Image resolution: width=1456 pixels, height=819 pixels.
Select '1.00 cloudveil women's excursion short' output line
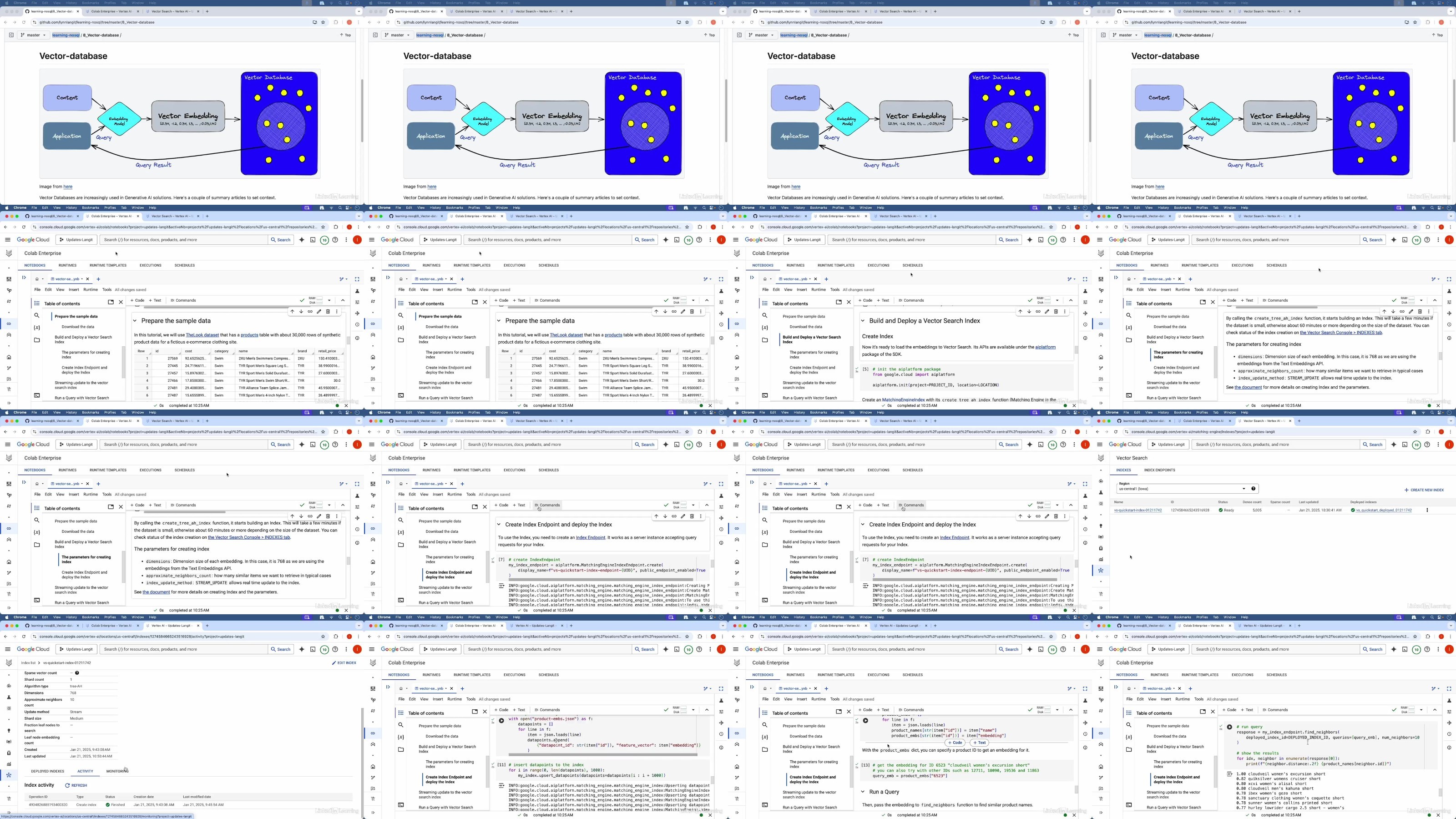(1281, 774)
